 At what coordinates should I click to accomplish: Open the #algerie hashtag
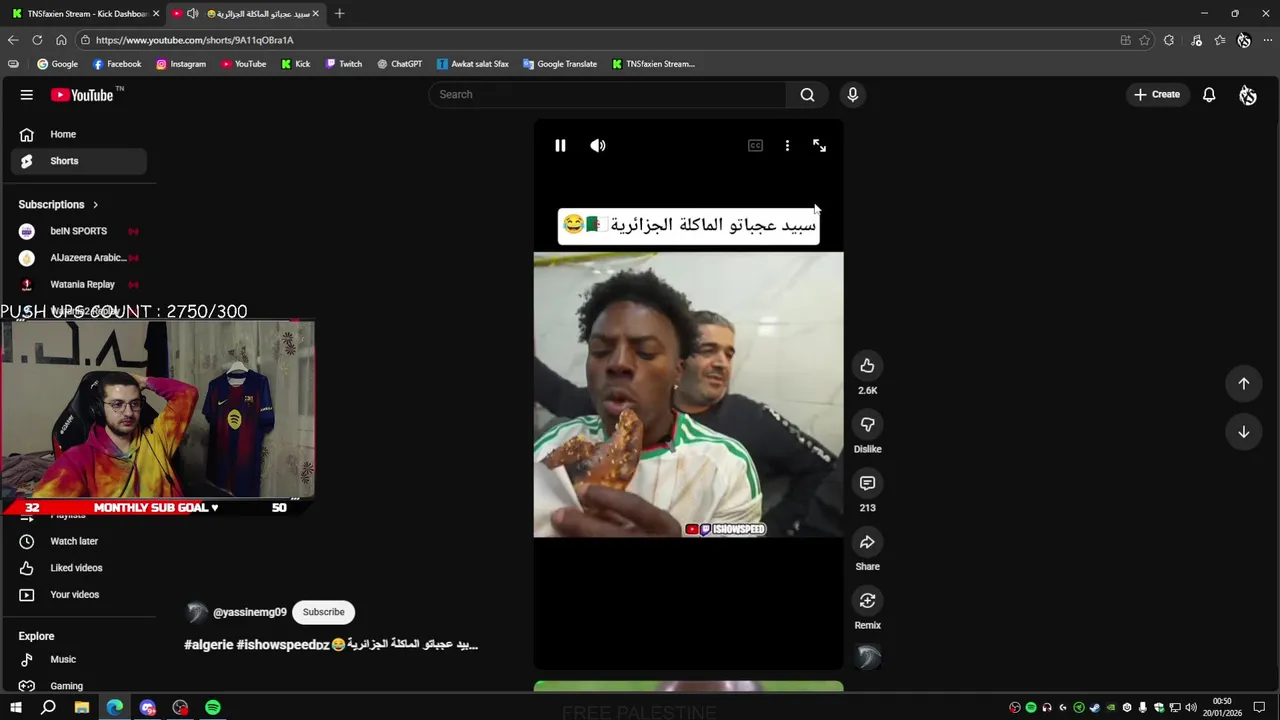point(208,645)
